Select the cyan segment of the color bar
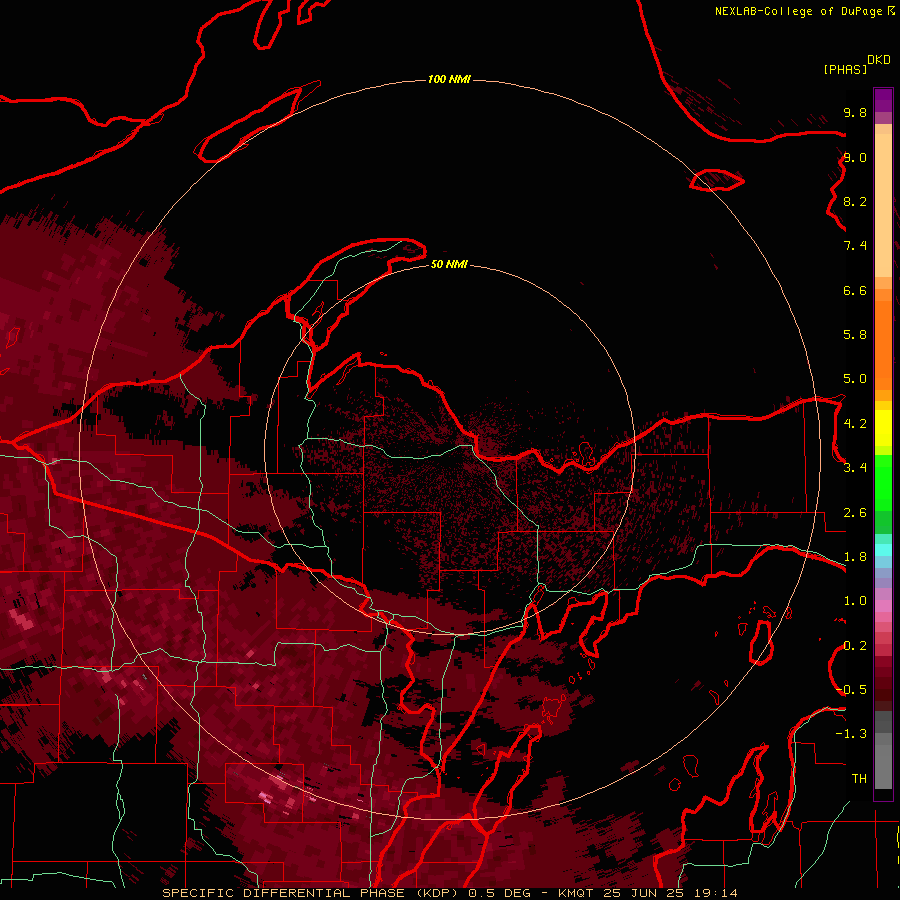900x900 pixels. coord(883,550)
